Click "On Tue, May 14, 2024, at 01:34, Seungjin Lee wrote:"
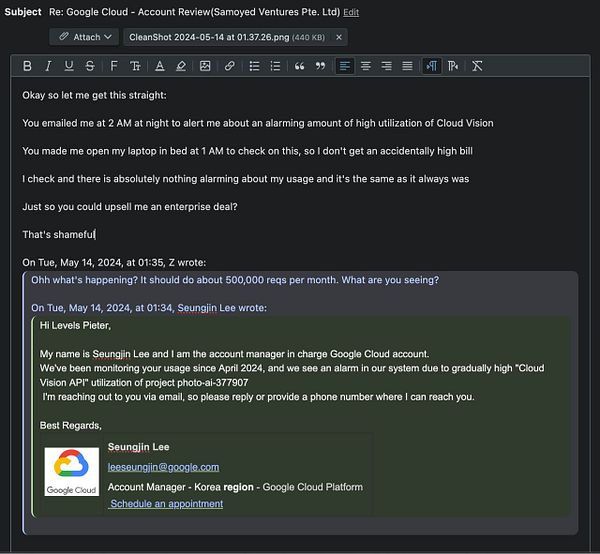Viewport: 600px width, 554px height. (149, 308)
